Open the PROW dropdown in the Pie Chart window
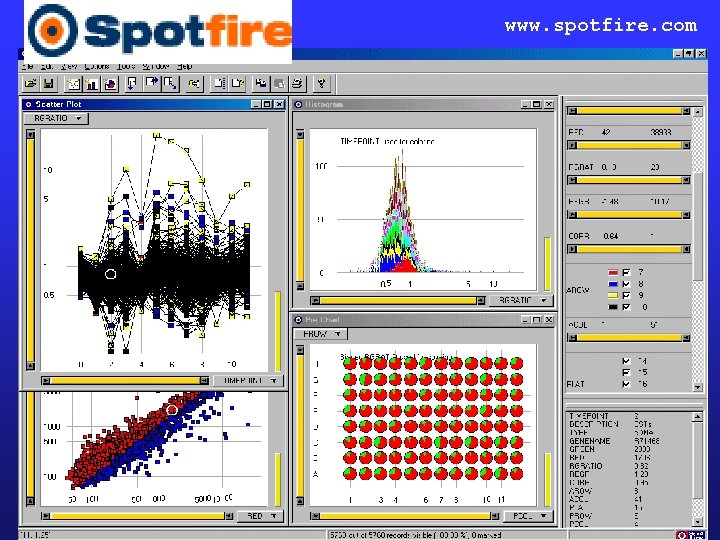 (321, 334)
